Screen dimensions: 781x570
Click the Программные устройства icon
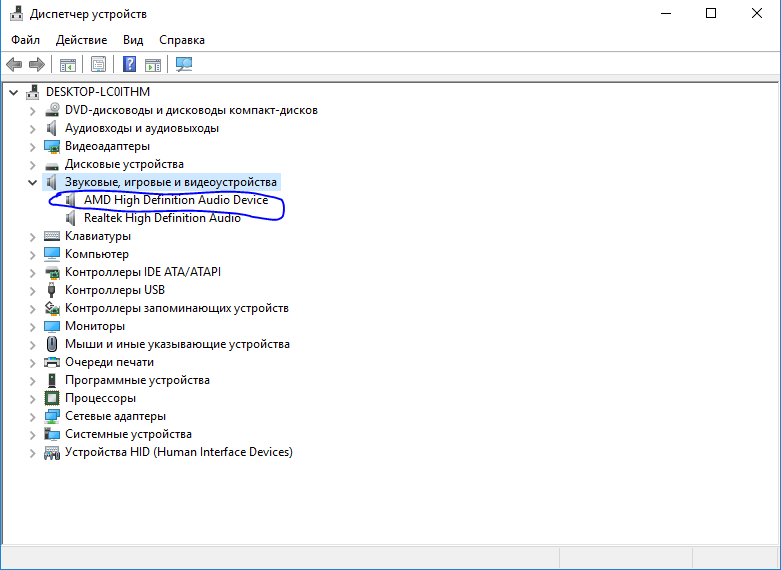click(x=52, y=380)
